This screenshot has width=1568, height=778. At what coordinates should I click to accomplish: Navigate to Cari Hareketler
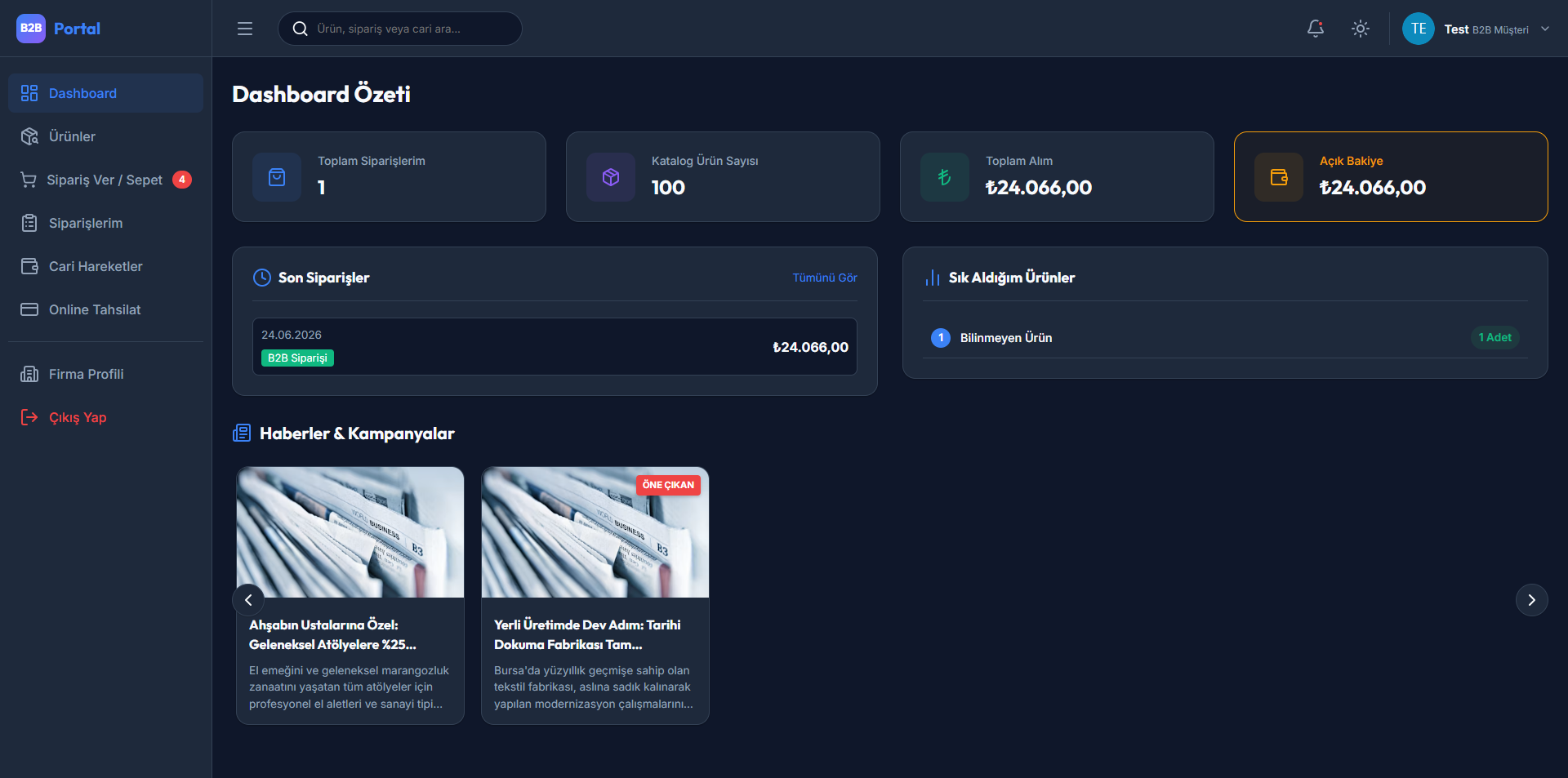(x=106, y=266)
